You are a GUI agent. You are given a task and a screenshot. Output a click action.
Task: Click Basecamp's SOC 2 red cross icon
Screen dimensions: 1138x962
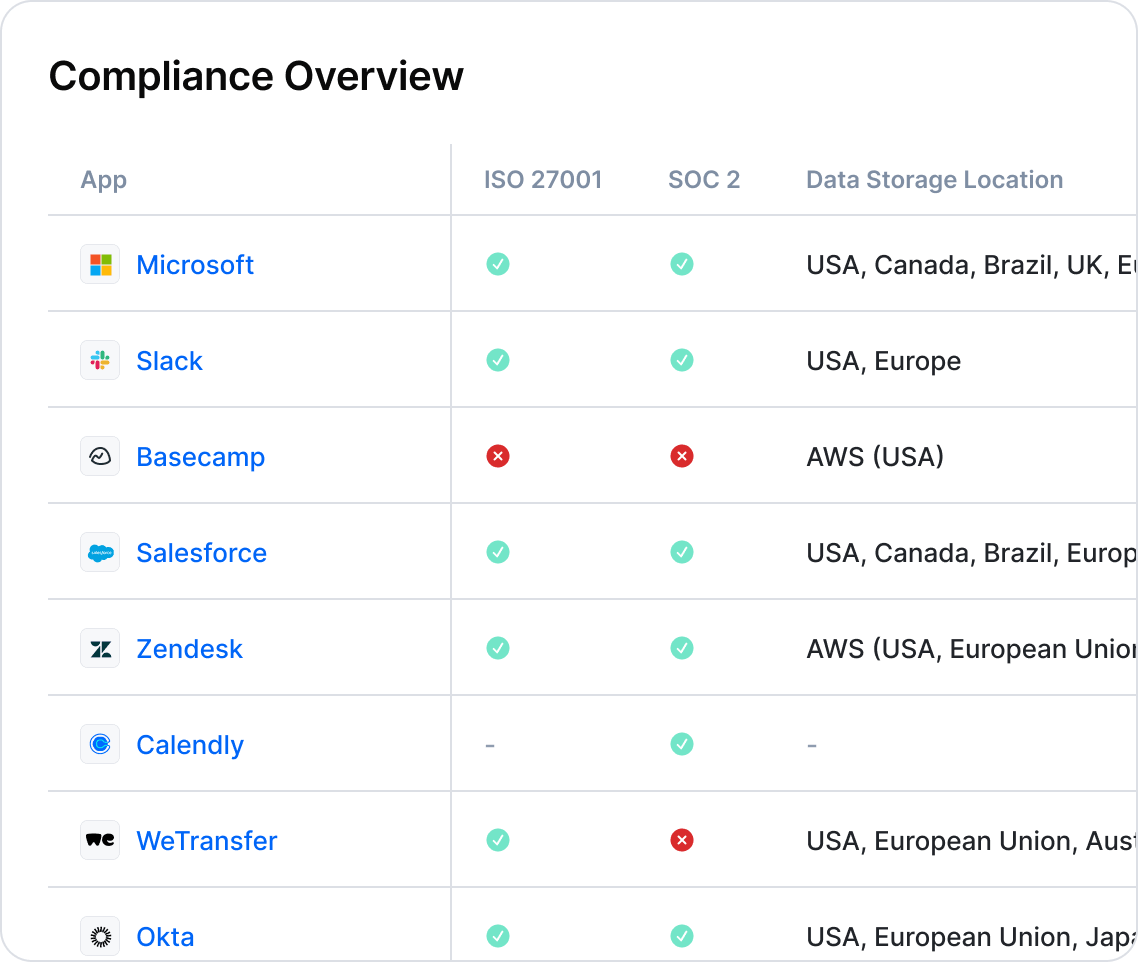[x=681, y=456]
